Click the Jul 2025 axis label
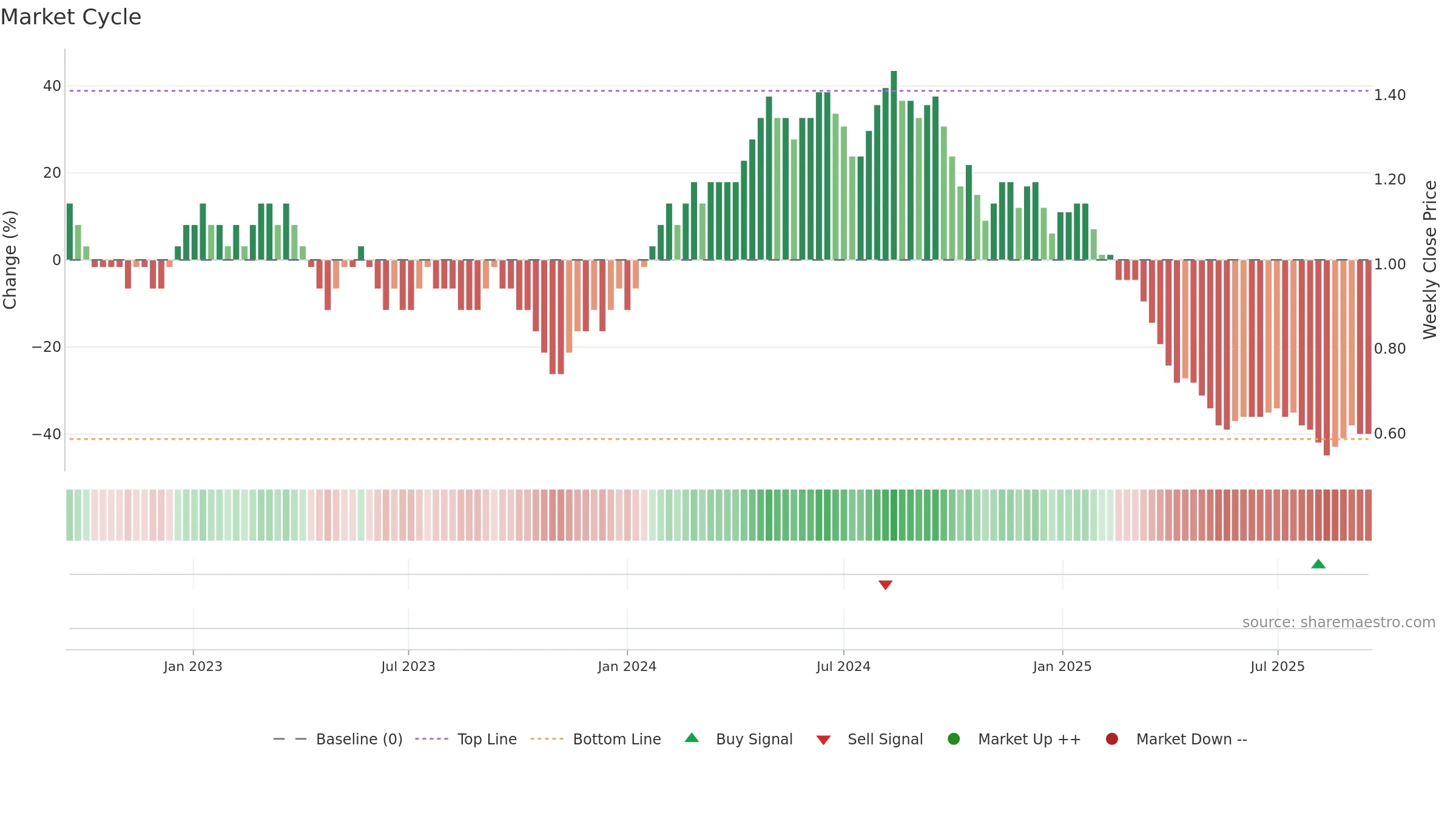Image resolution: width=1456 pixels, height=819 pixels. (x=1278, y=667)
